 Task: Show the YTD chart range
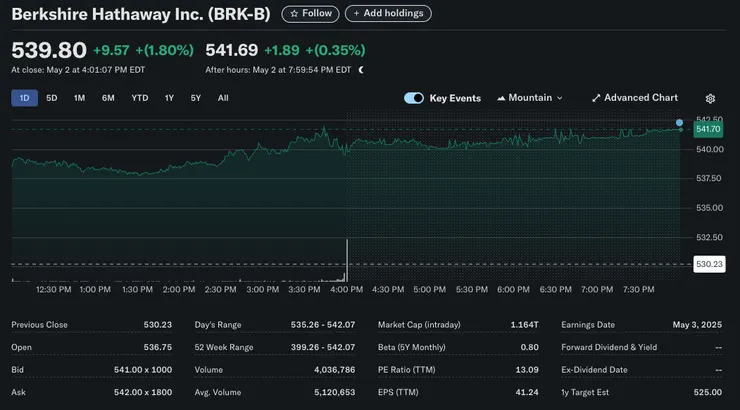coord(140,98)
